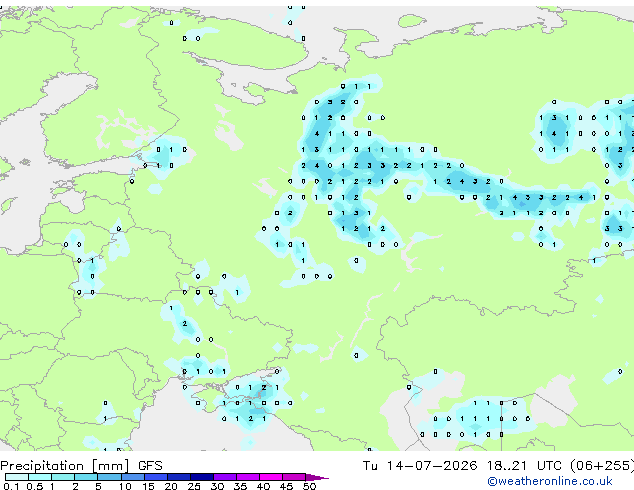Click the forecast date 'Tu 14-07-2026 18..21 UTC'
Image resolution: width=634 pixels, height=490 pixels.
[462, 466]
